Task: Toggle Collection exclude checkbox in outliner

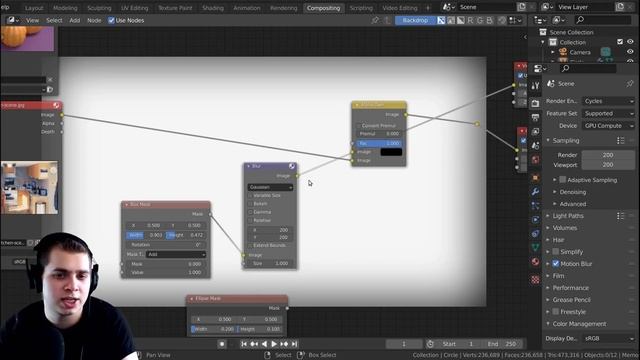Action: pos(620,42)
